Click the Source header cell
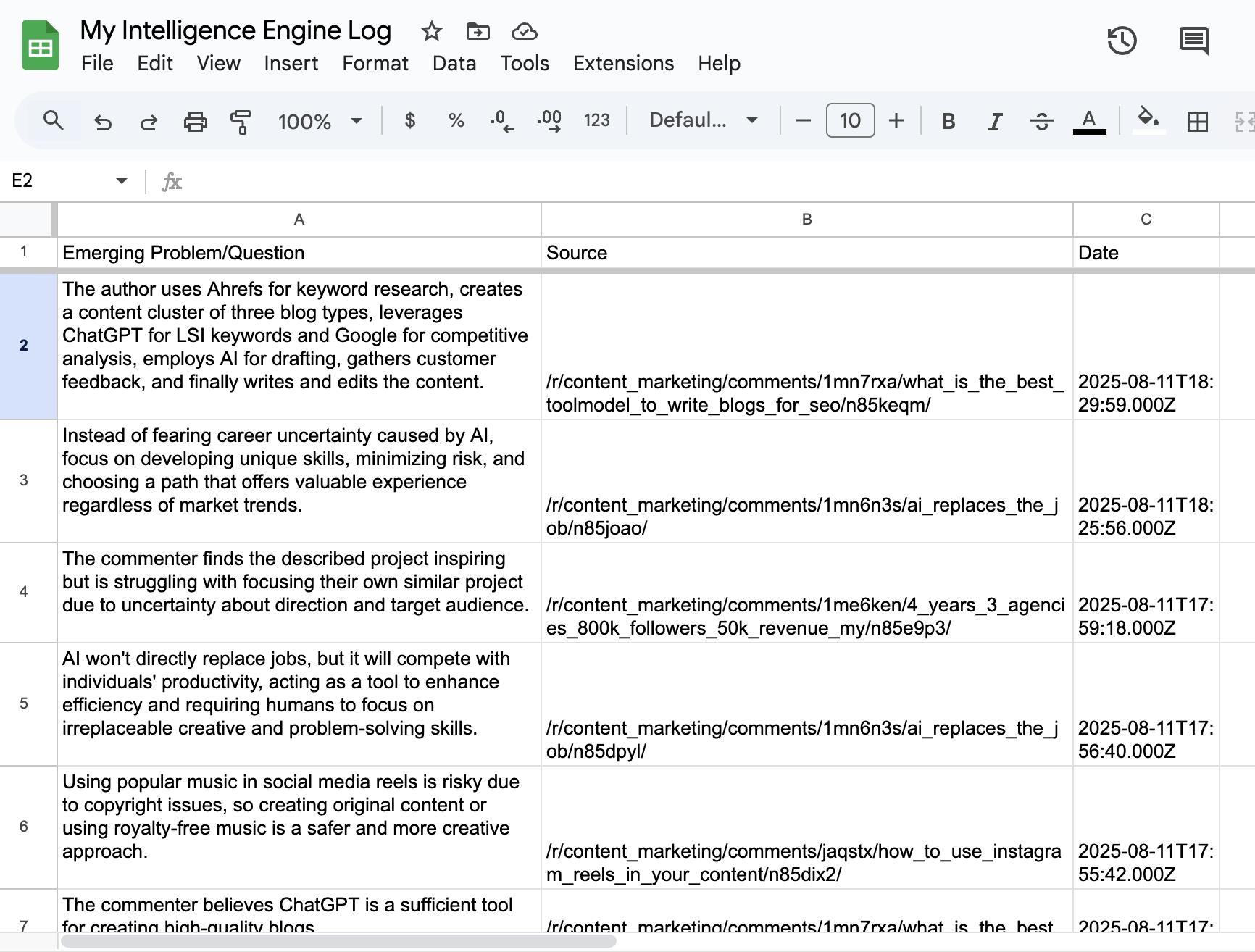 (806, 252)
